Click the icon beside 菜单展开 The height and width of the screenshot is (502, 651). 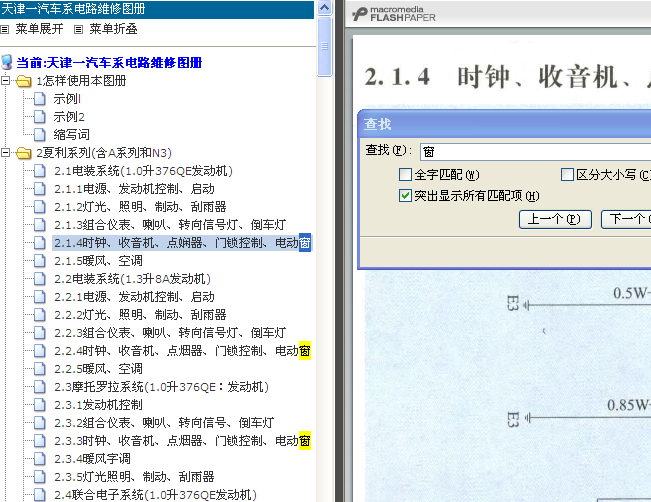5,29
